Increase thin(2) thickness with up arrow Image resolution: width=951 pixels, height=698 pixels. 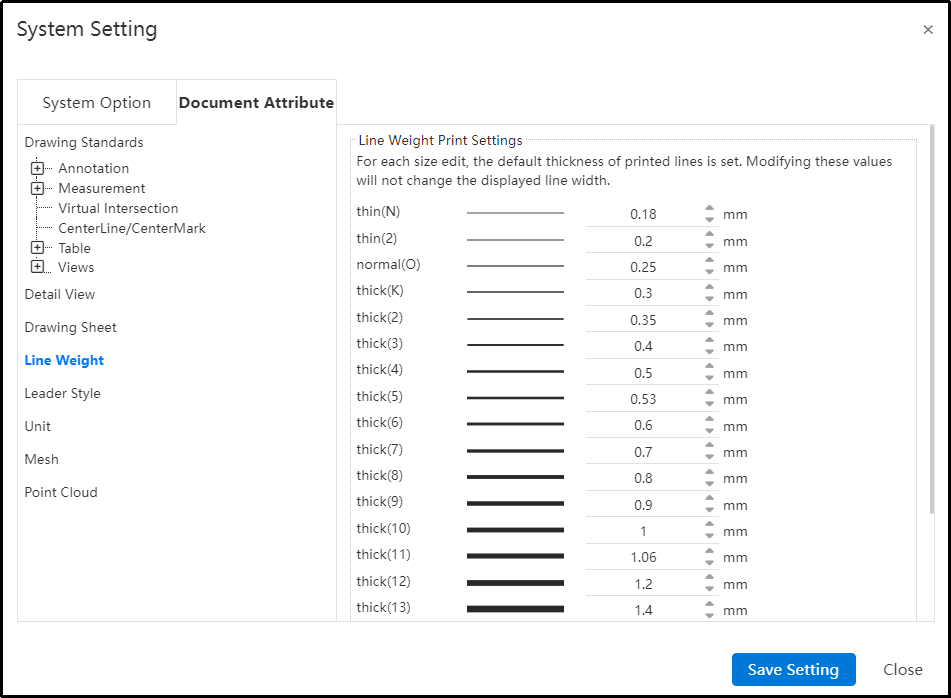pyautogui.click(x=710, y=235)
